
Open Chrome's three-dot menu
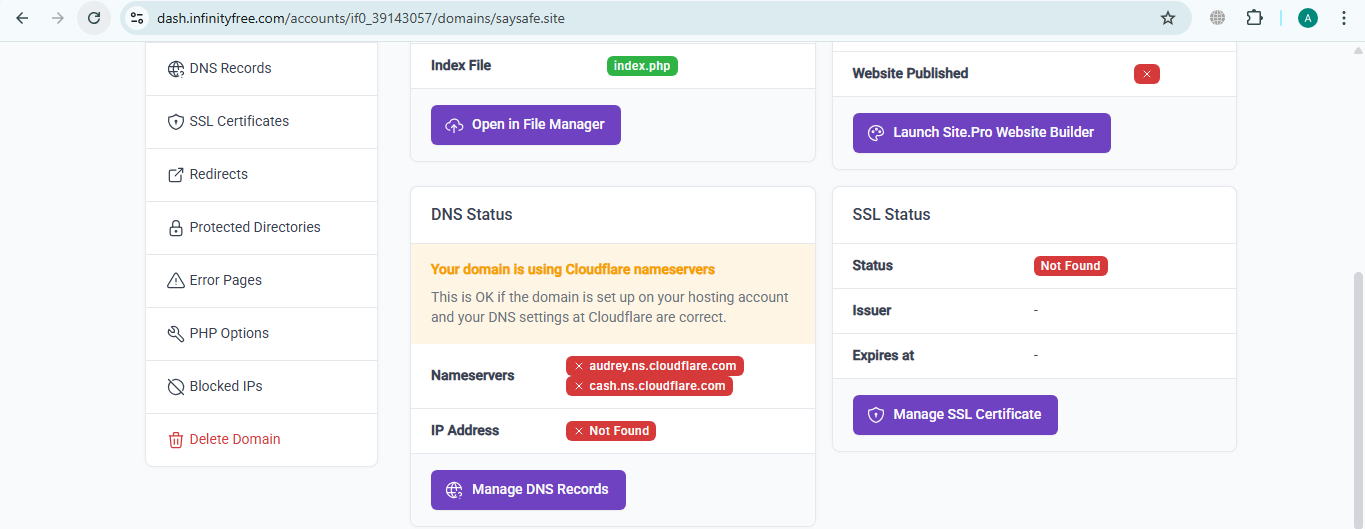[x=1343, y=18]
